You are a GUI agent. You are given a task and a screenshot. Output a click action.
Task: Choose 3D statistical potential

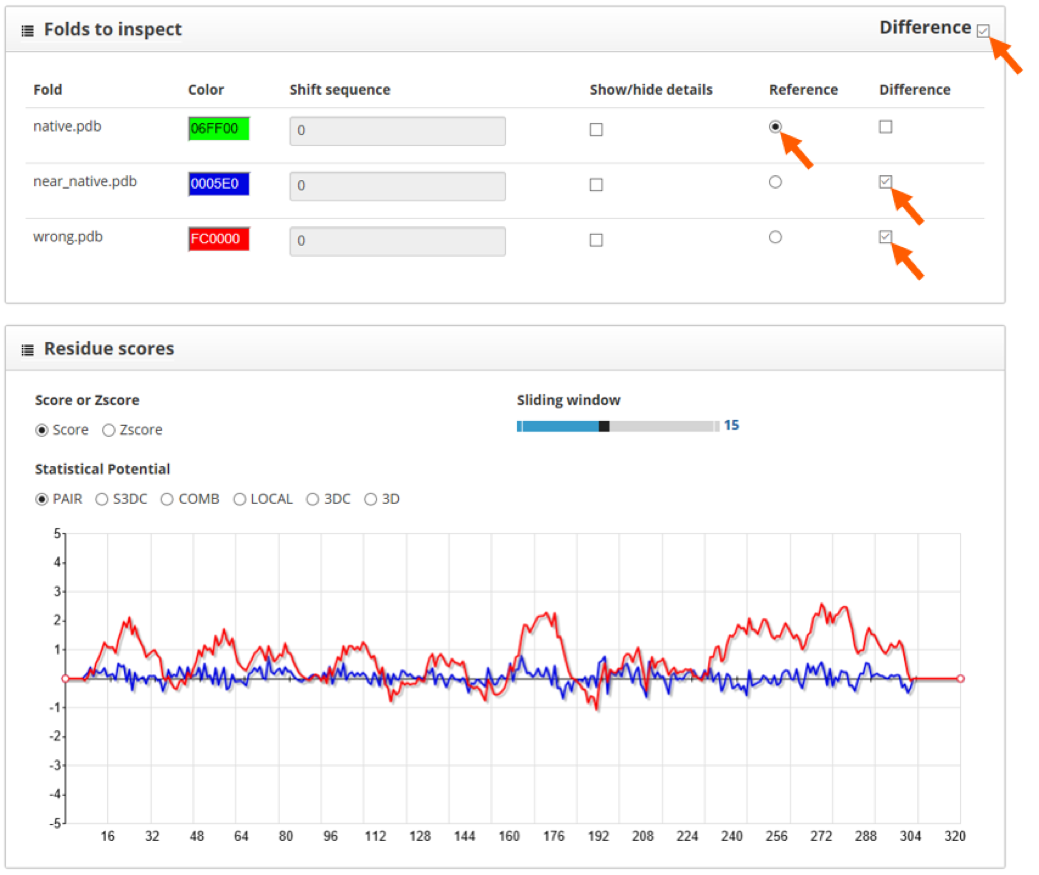[370, 499]
